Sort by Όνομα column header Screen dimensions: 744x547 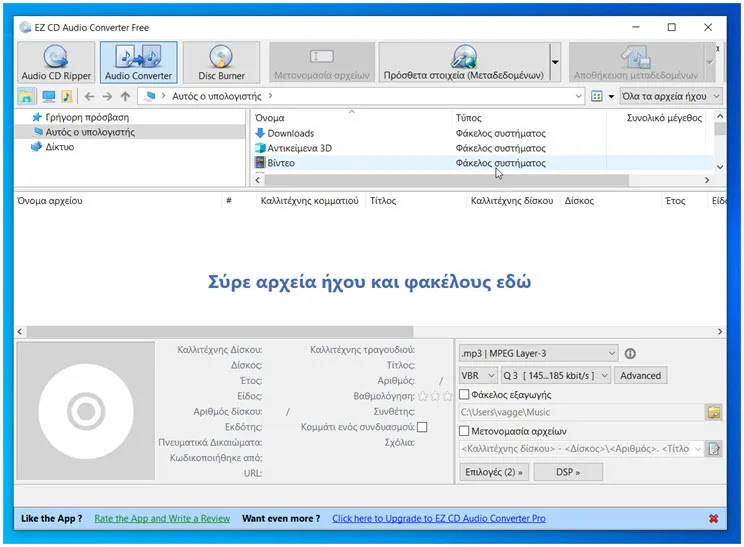coord(270,118)
